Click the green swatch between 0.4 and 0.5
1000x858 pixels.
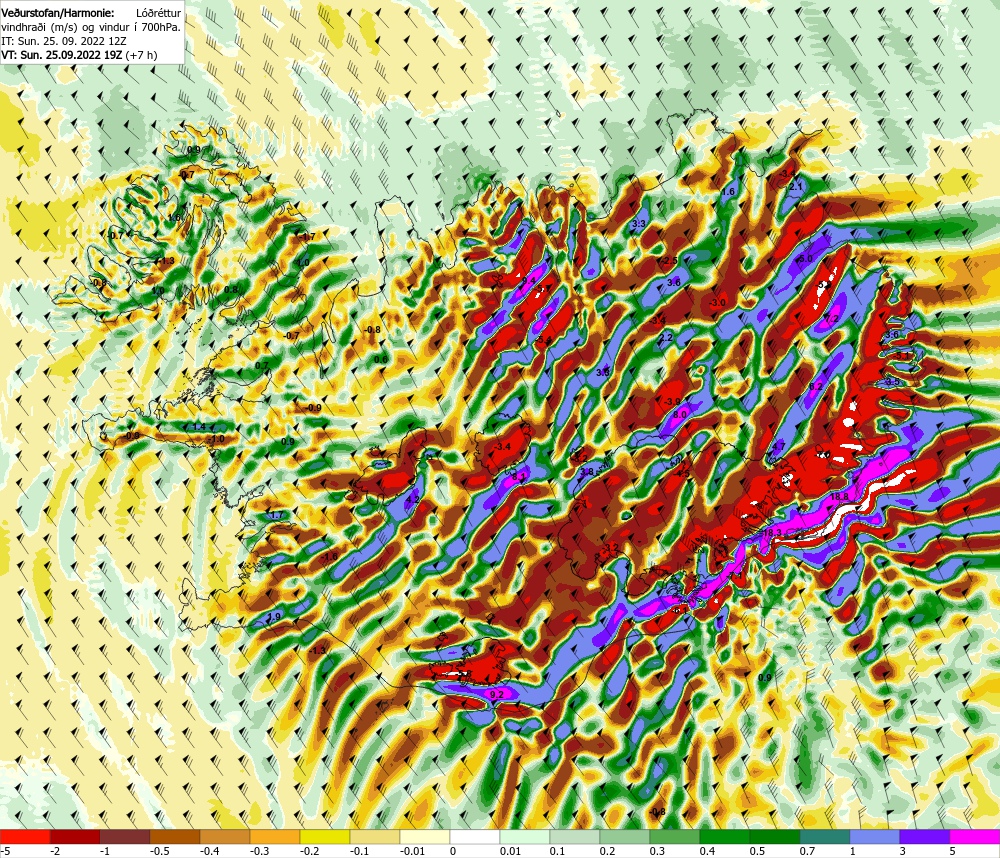[x=725, y=836]
